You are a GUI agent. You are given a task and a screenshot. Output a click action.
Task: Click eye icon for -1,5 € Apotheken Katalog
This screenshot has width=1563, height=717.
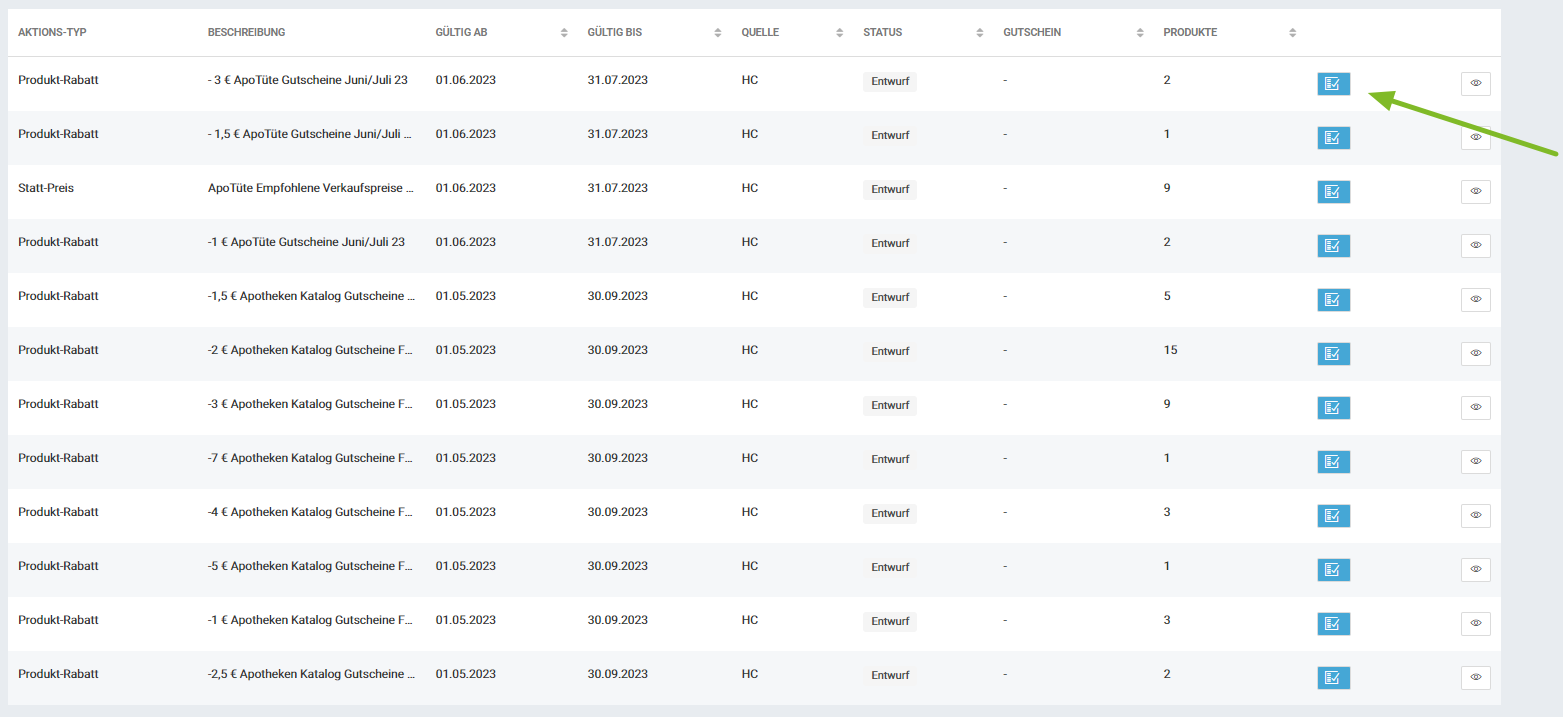click(x=1475, y=300)
